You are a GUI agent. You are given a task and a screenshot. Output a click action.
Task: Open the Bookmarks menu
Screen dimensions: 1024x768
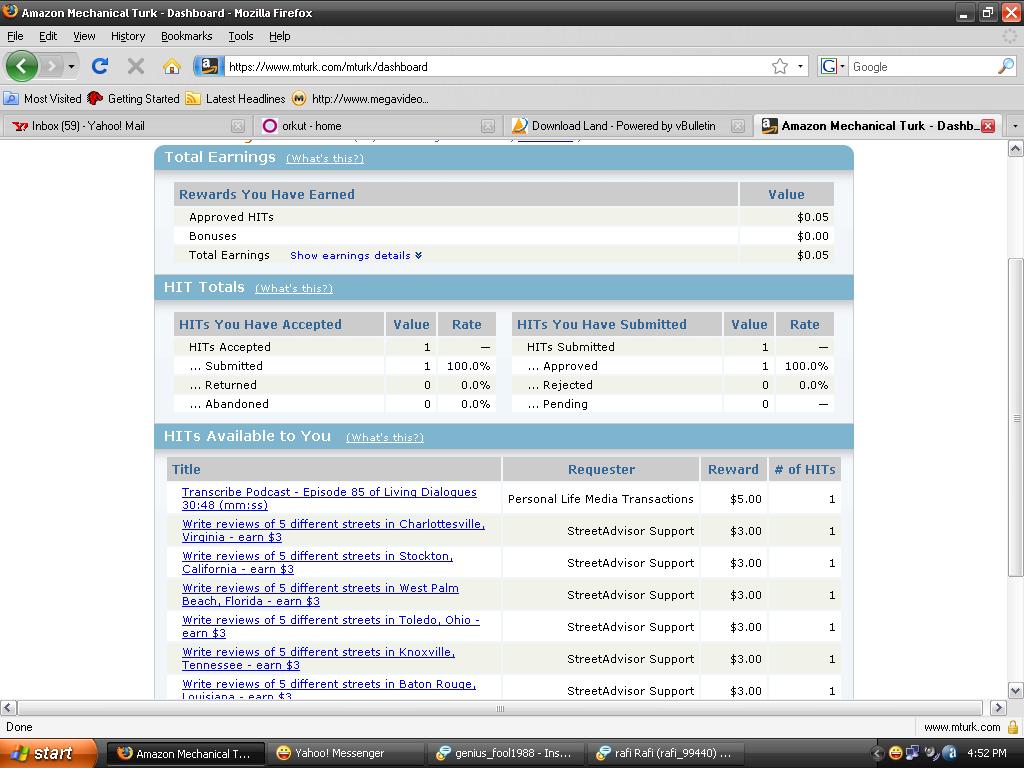(x=187, y=36)
